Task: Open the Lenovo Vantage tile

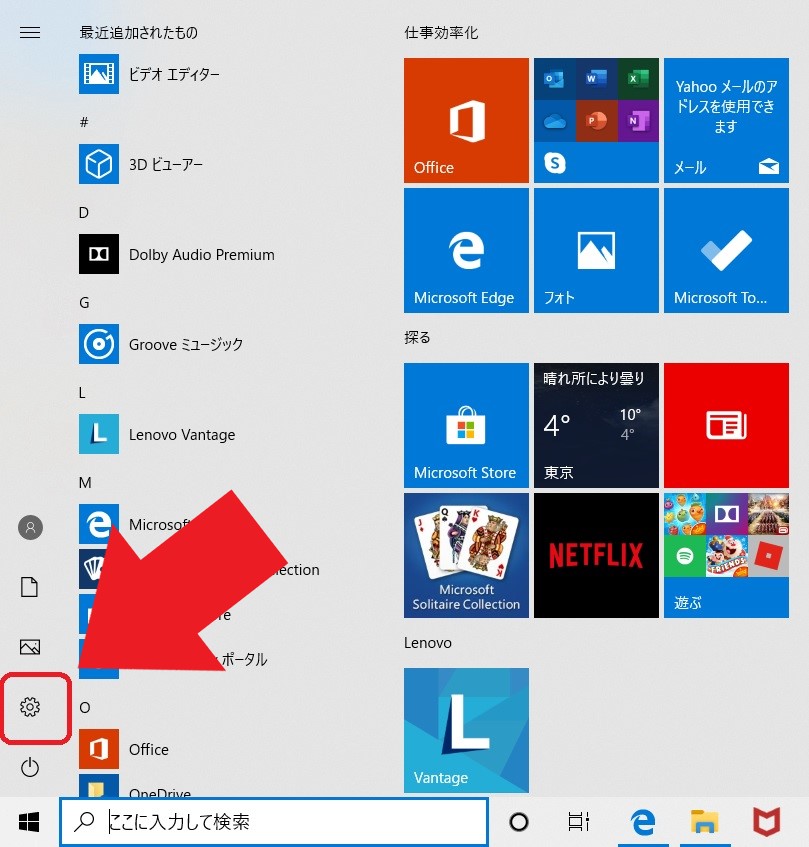Action: coord(466,730)
